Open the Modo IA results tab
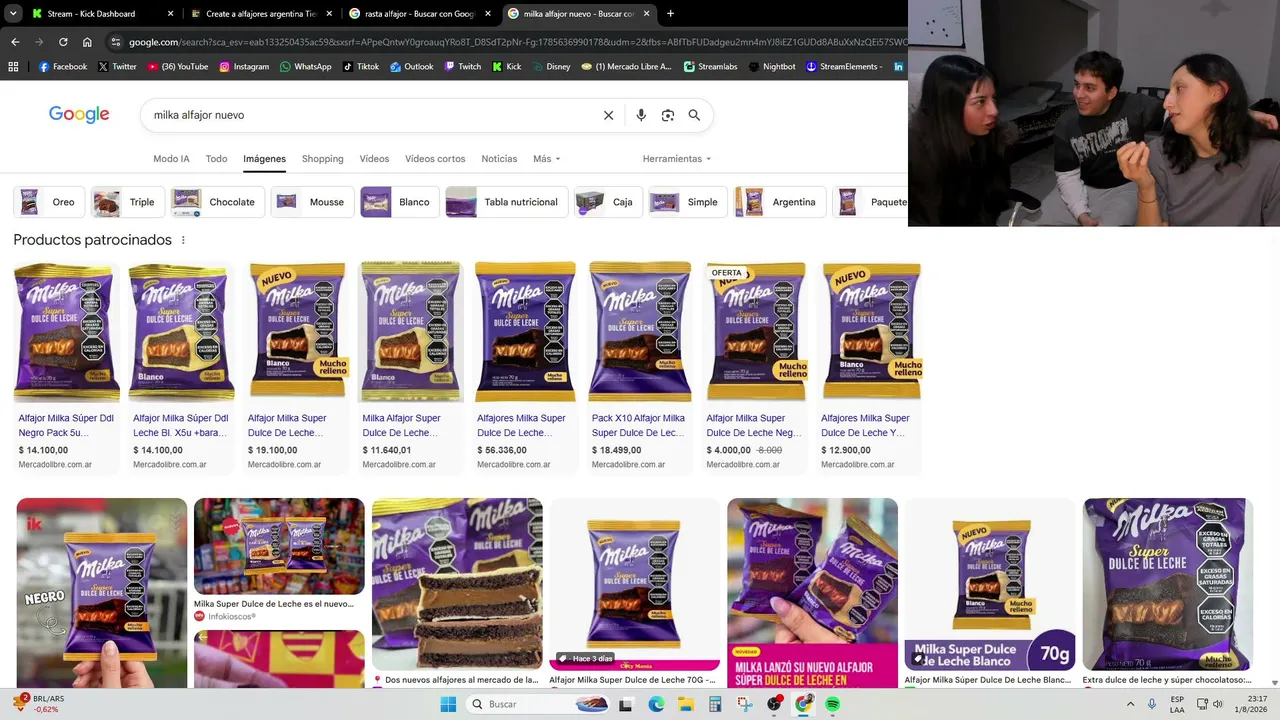The height and width of the screenshot is (720, 1280). click(171, 159)
